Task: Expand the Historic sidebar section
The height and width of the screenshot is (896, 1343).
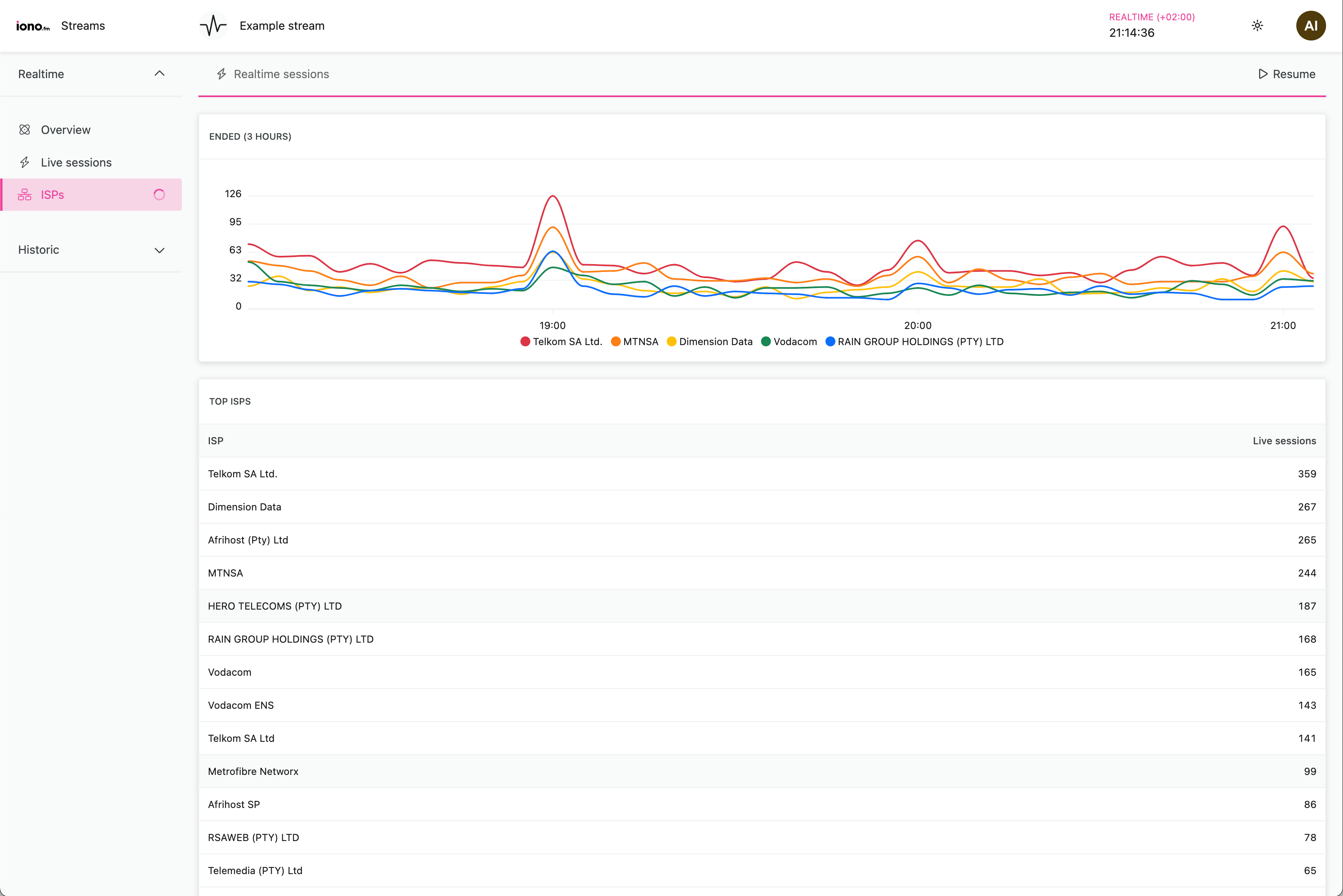Action: pos(91,250)
